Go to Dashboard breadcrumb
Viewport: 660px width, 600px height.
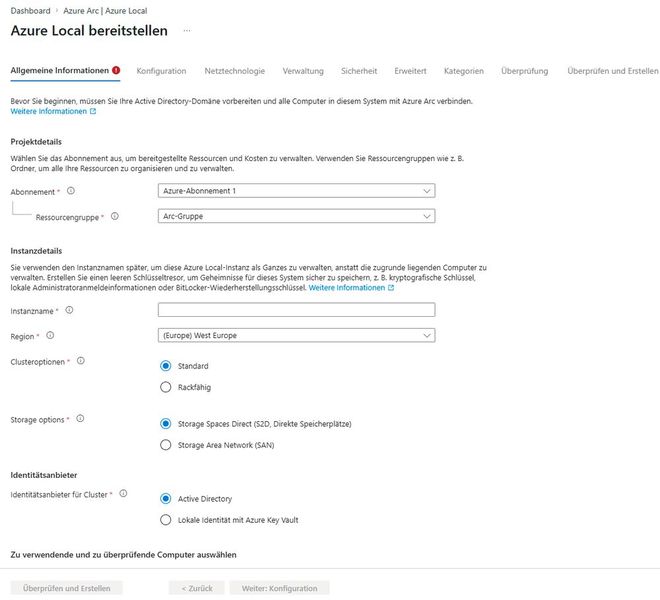click(x=30, y=11)
